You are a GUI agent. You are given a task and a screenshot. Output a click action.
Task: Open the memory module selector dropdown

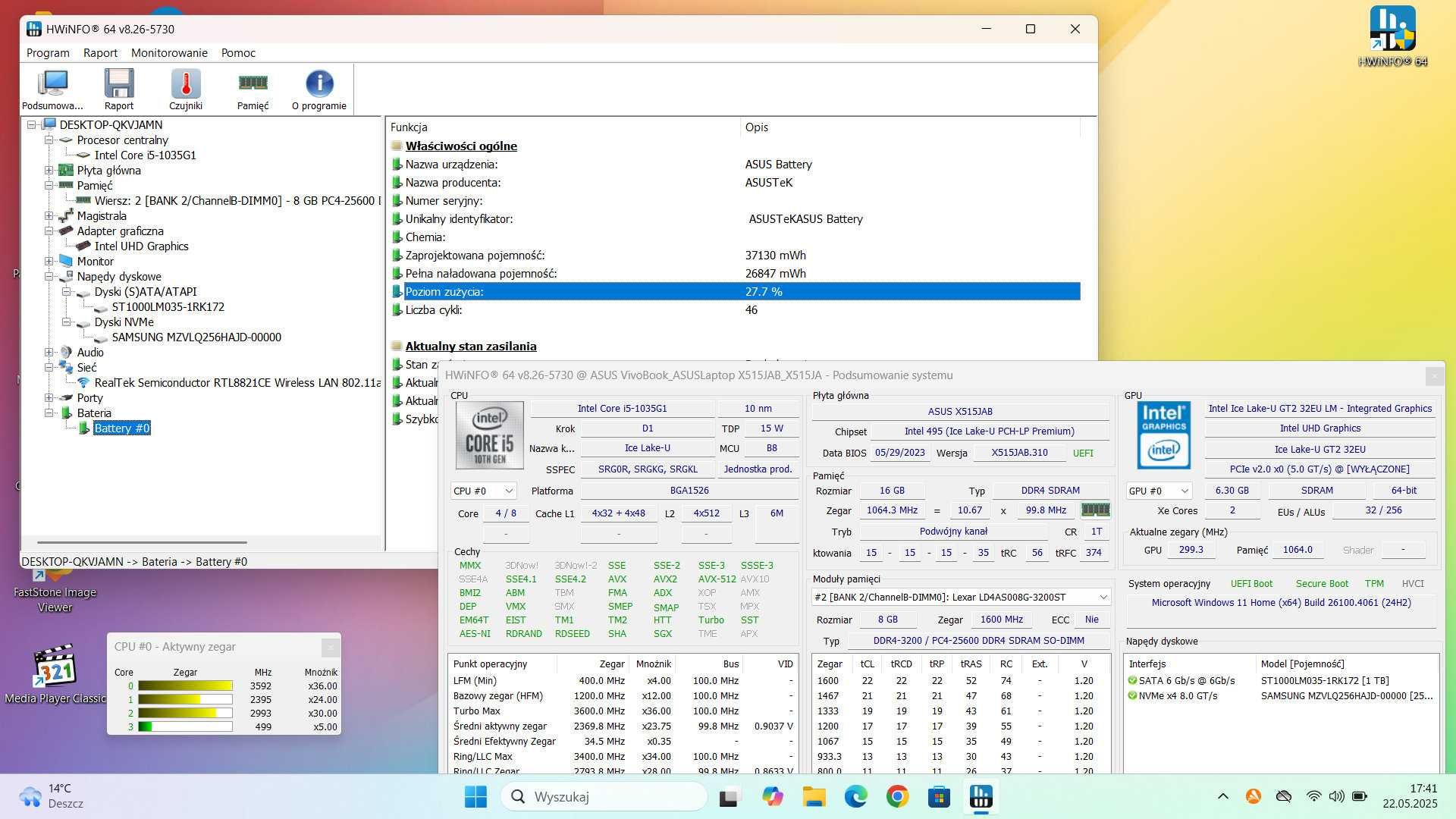[x=961, y=597]
